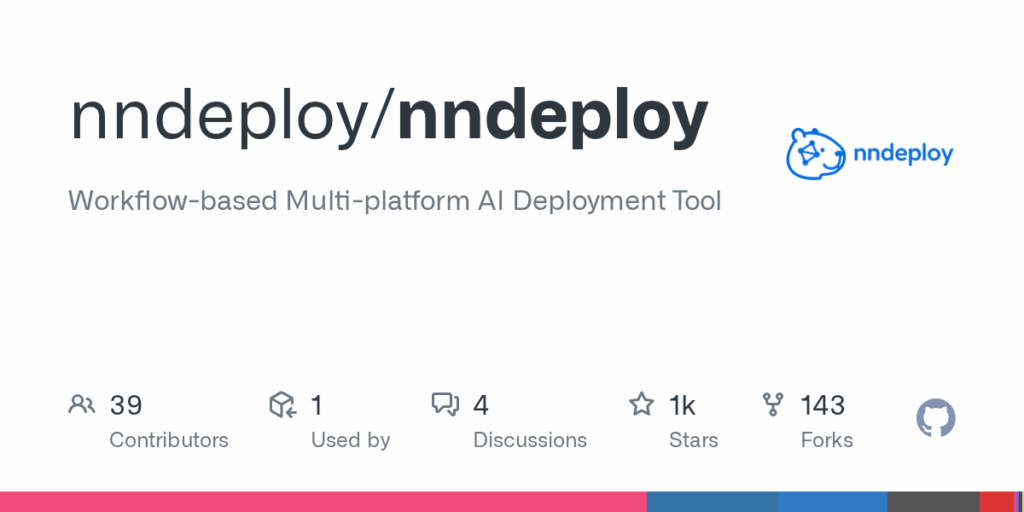Click the Discussions speech bubble icon
The image size is (1024, 512).
[445, 405]
